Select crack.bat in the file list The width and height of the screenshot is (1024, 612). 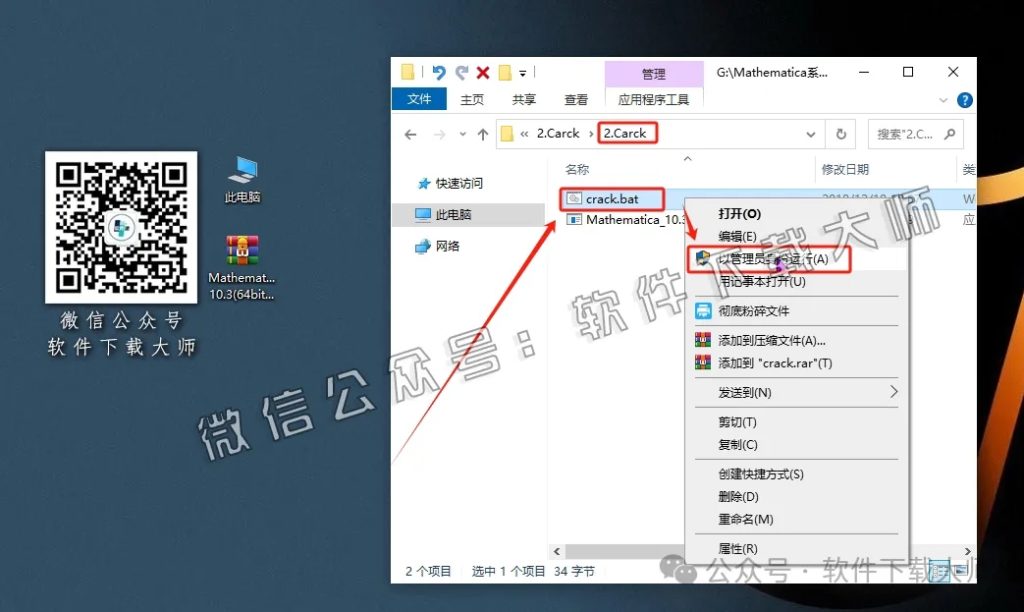point(611,198)
